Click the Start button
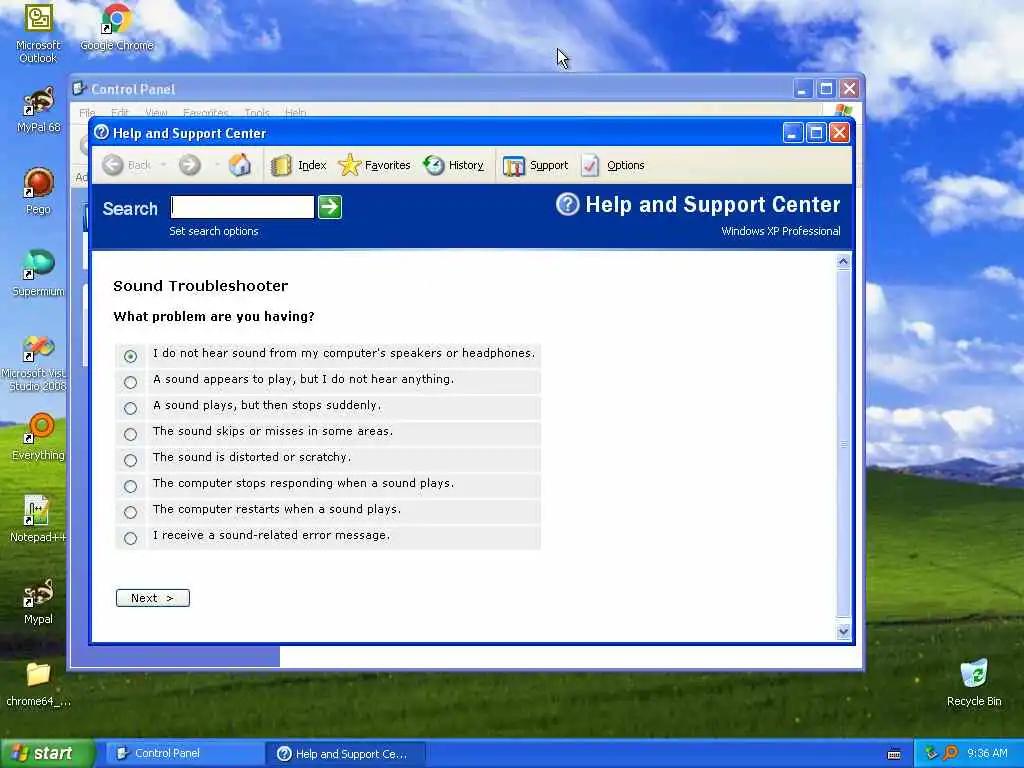The height and width of the screenshot is (768, 1024). pyautogui.click(x=47, y=754)
